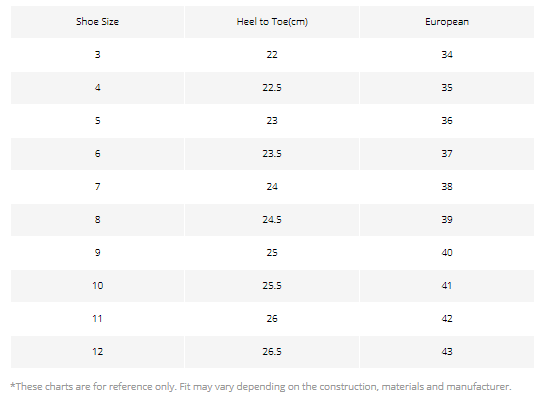Click European size 40 cell
The width and height of the screenshot is (545, 411).
pos(447,253)
